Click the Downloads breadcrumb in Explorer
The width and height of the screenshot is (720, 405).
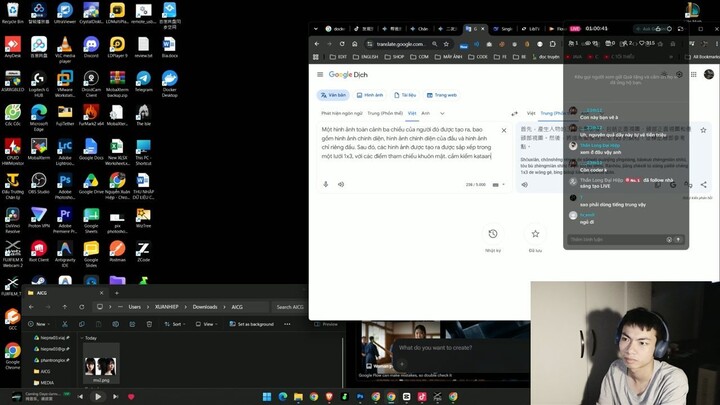click(x=205, y=307)
